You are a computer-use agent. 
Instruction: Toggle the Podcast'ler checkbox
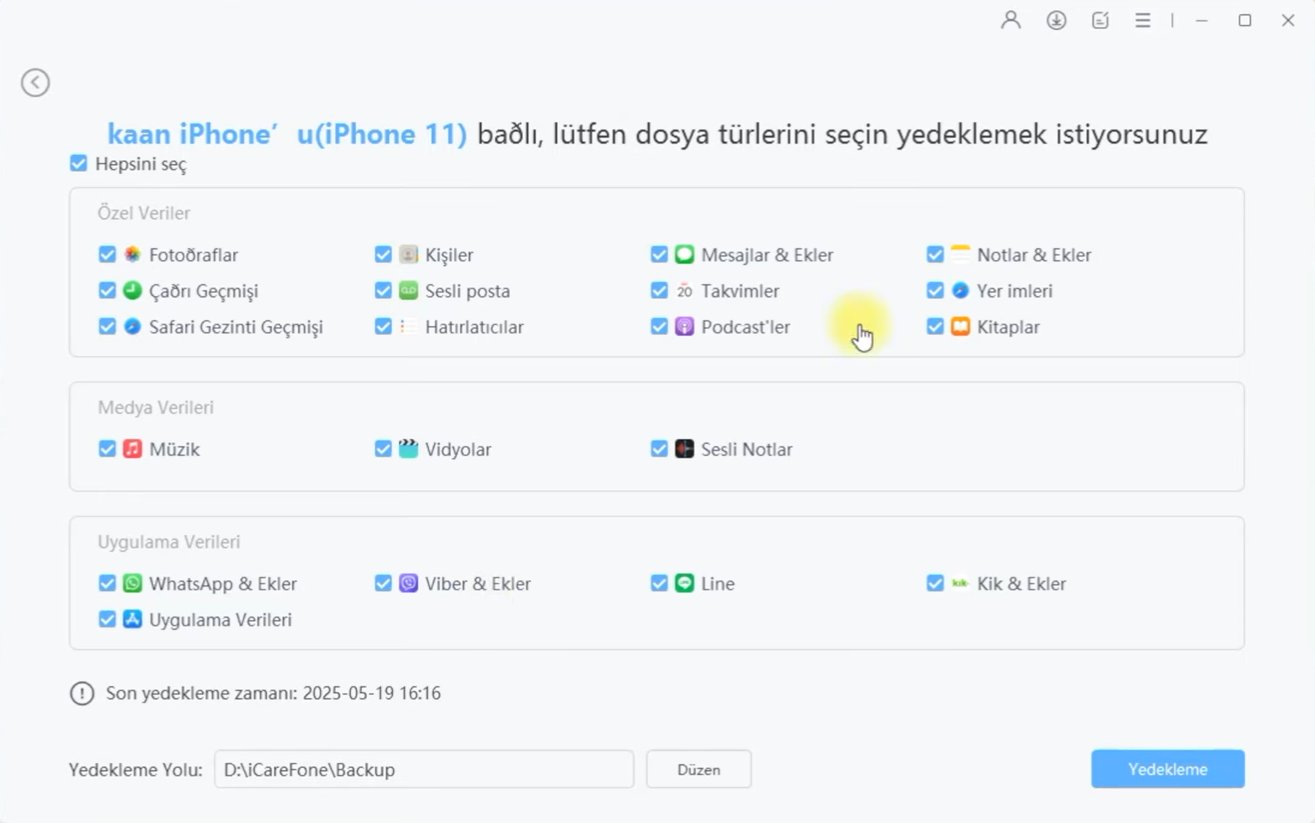point(659,327)
